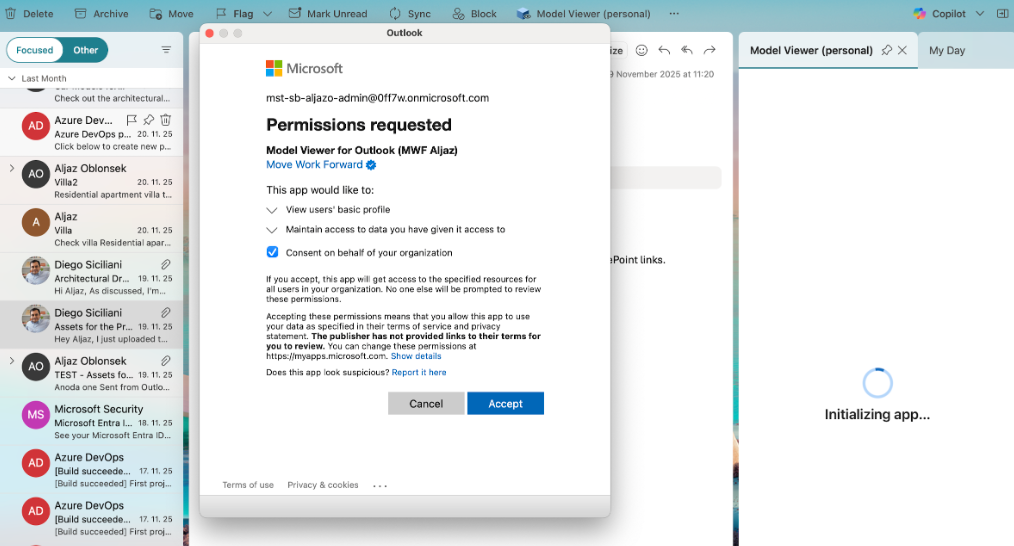This screenshot has width=1014, height=546.
Task: Click the Block sender icon
Action: (473, 14)
